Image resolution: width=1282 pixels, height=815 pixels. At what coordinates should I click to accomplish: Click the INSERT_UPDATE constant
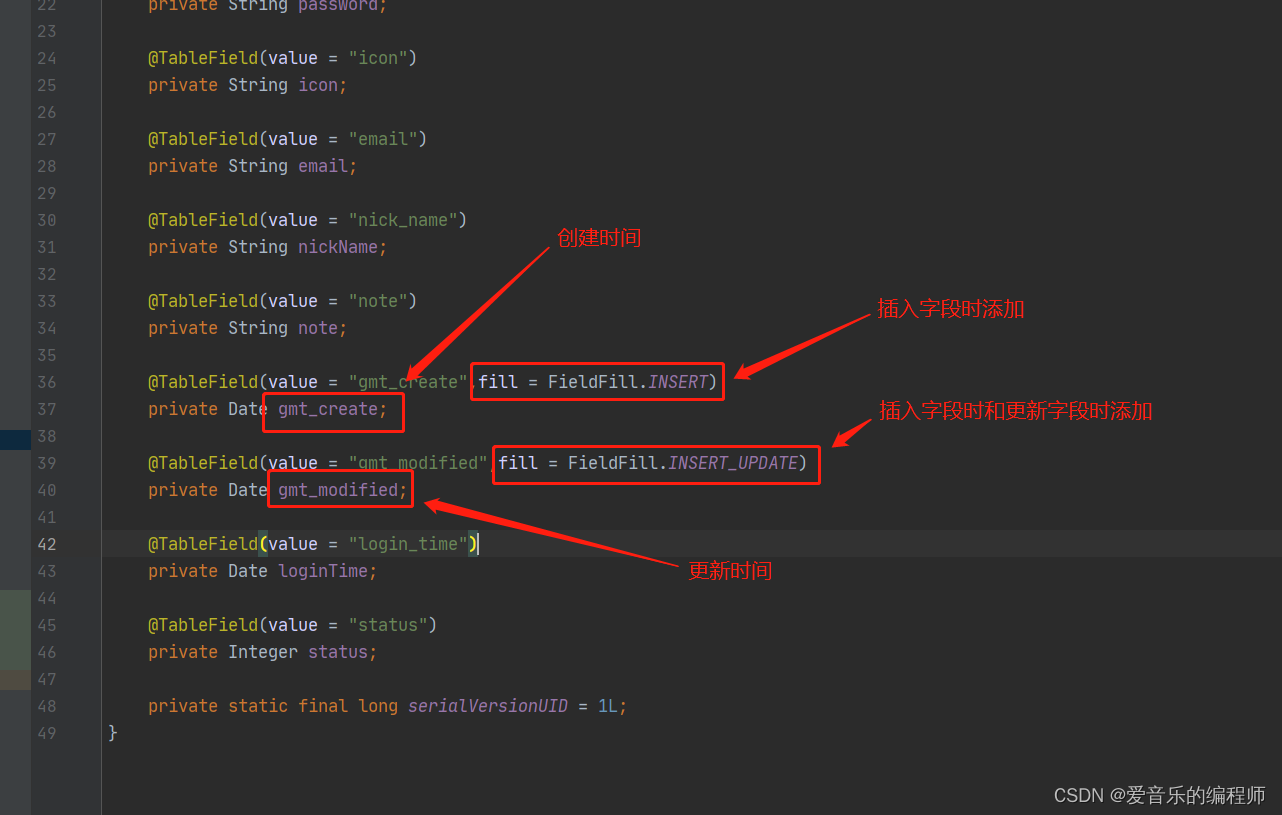[x=733, y=463]
